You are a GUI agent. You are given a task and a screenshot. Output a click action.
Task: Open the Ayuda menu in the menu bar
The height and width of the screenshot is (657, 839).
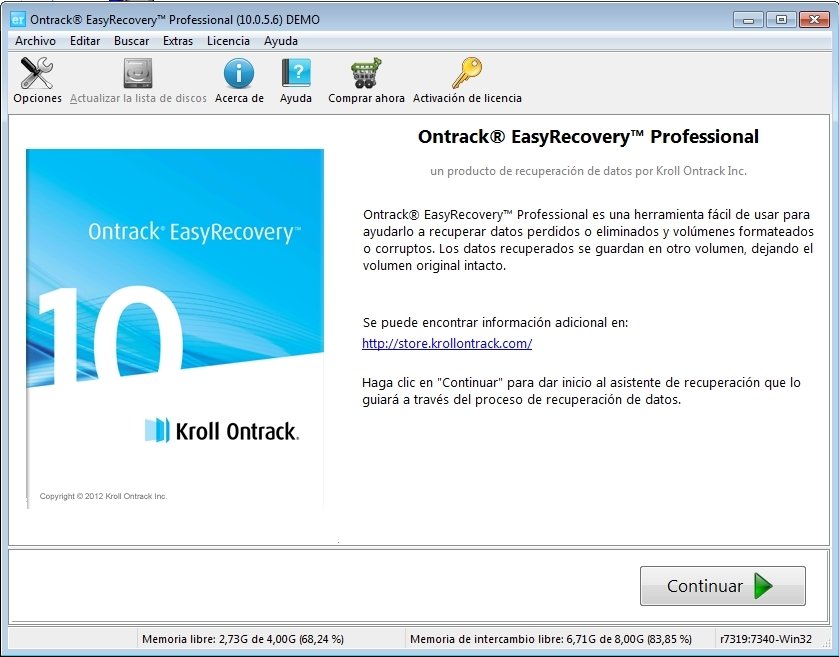[x=281, y=41]
